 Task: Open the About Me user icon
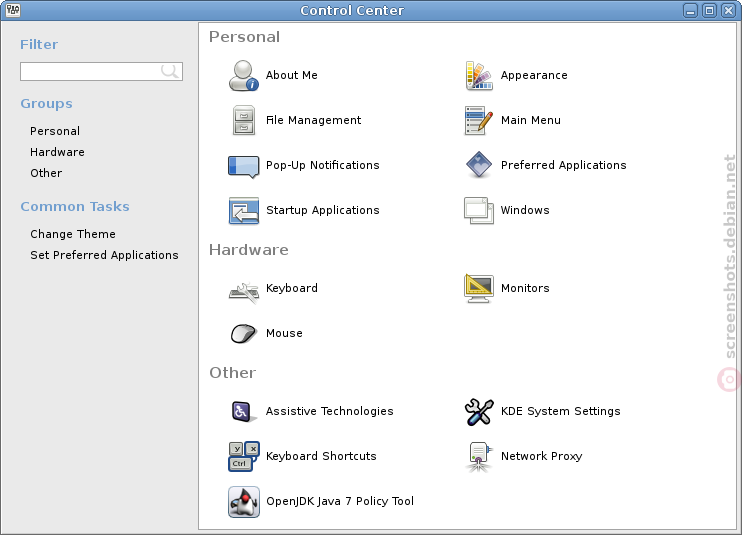tap(243, 75)
